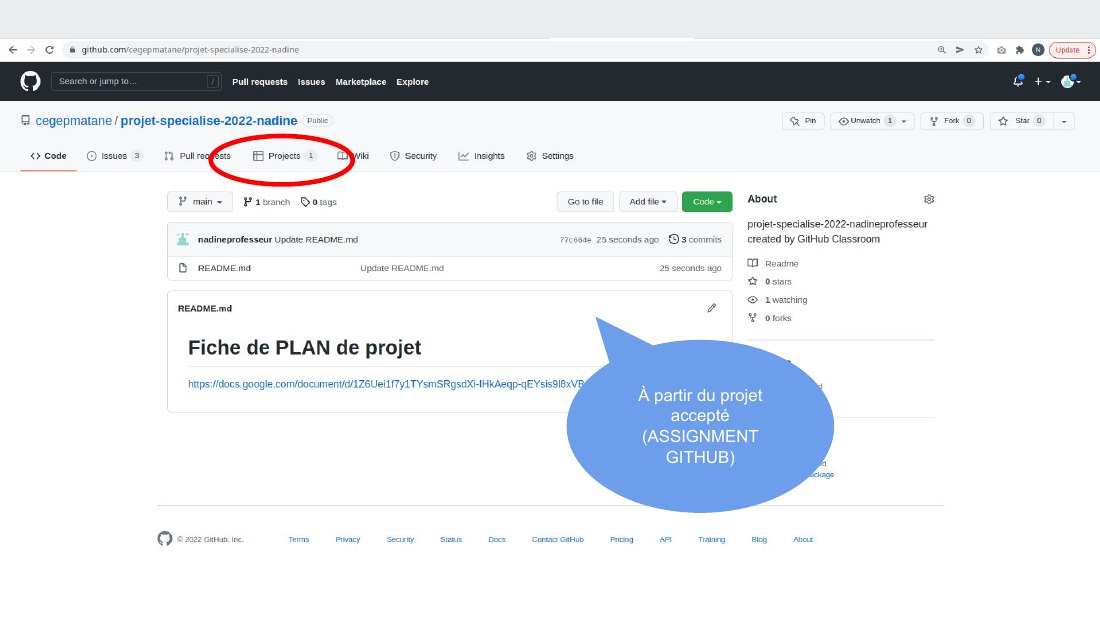
Task: Go forward with the browser forward arrow
Action: click(x=31, y=50)
